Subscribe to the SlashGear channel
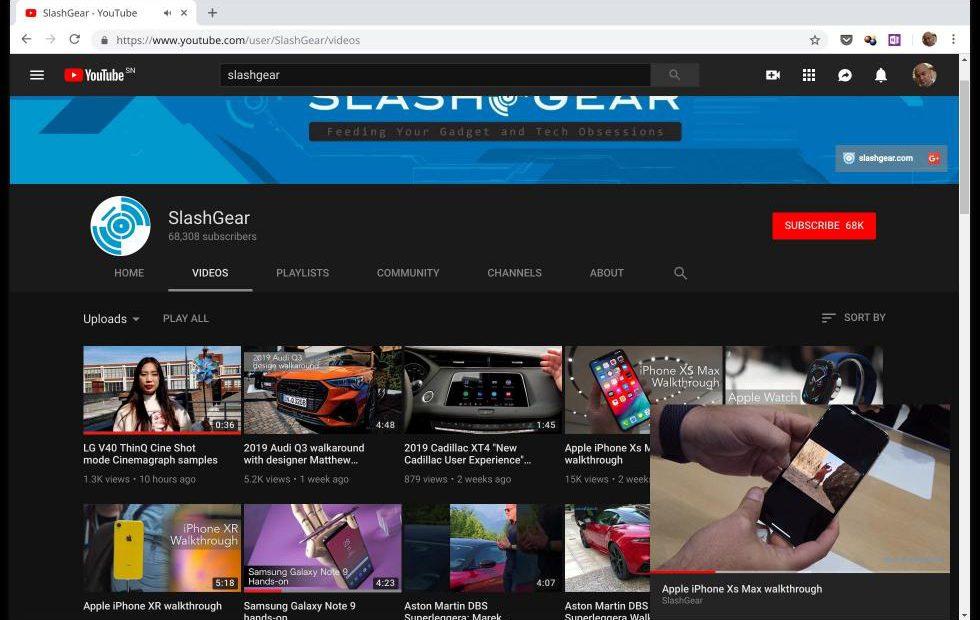This screenshot has height=620, width=980. pos(824,226)
